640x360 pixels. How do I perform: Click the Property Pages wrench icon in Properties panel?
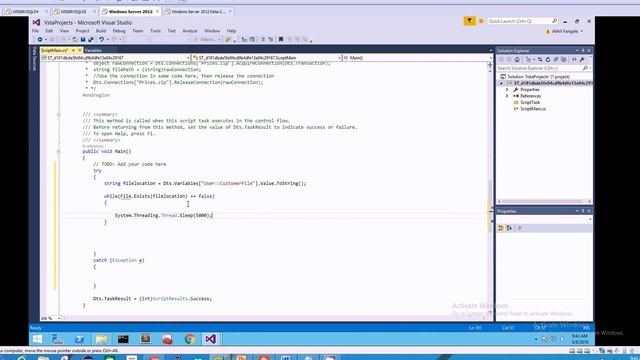point(520,228)
